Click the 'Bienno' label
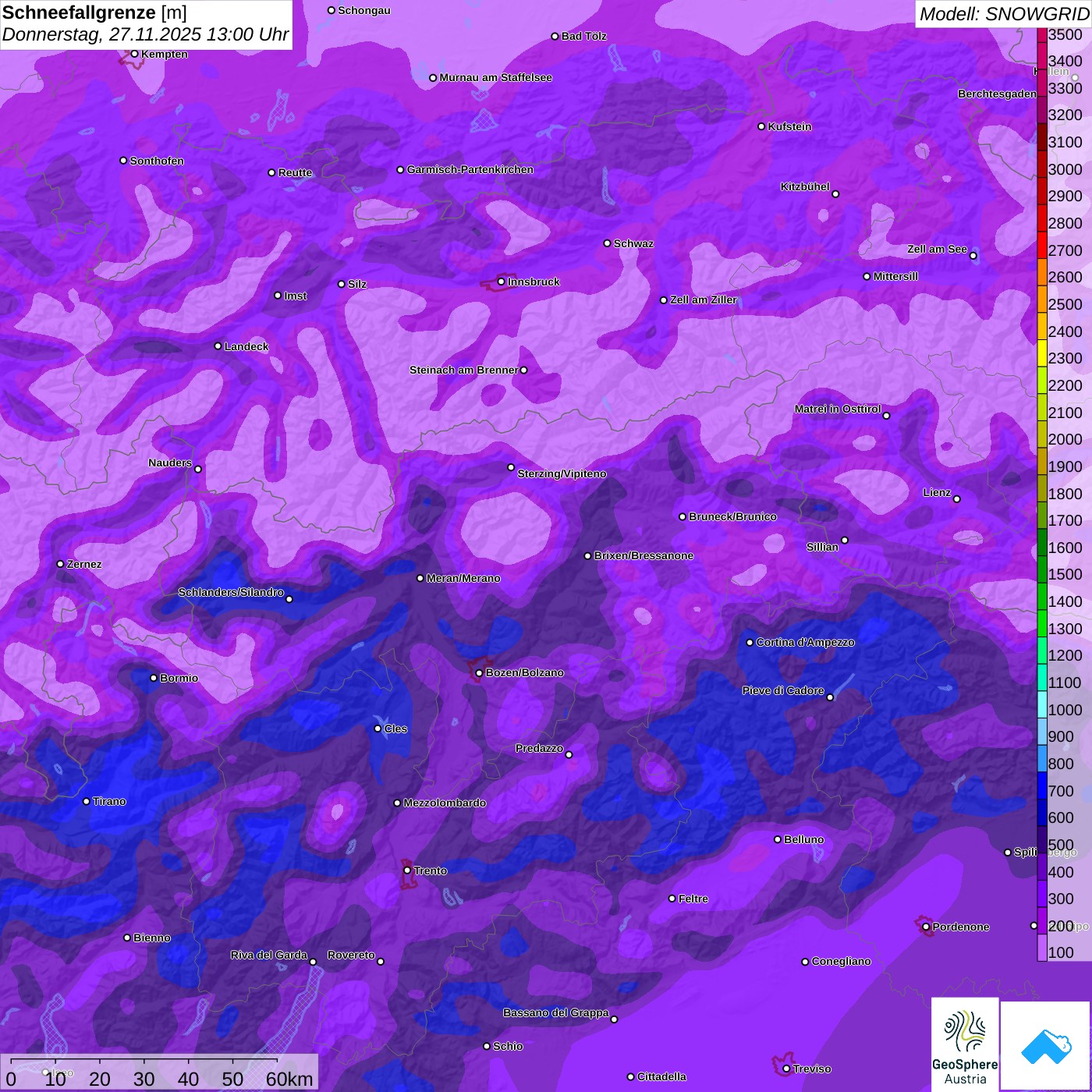1092x1092 pixels. pos(151,938)
